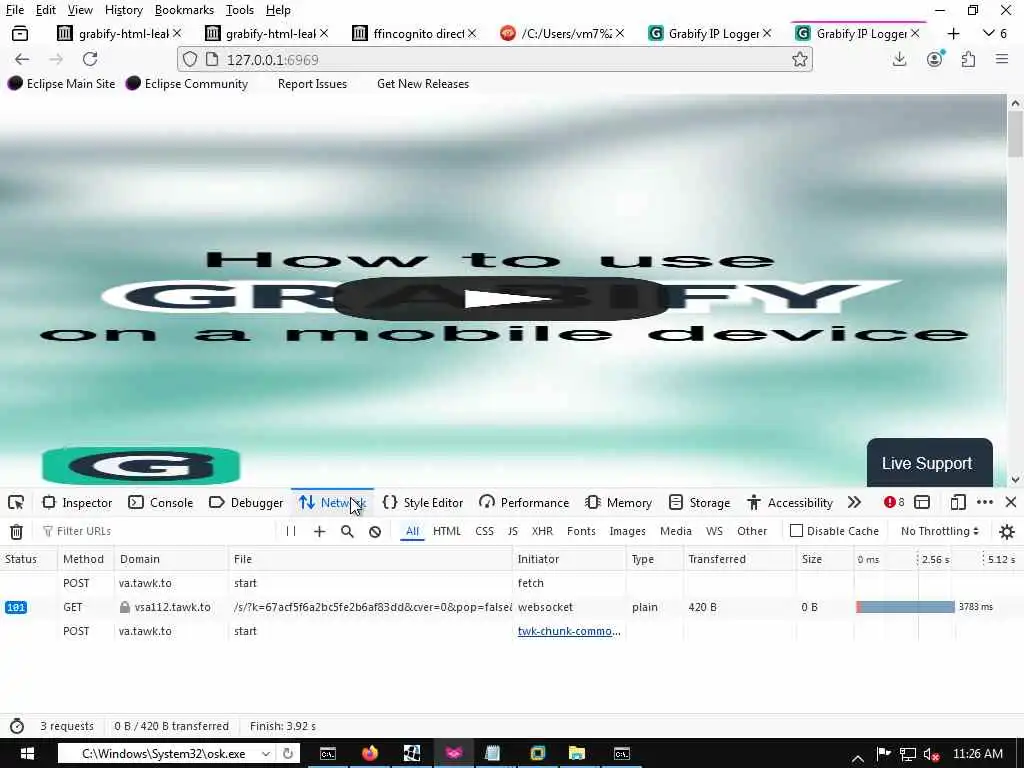
Task: Open Eclipse Main Site bookmark
Action: tap(61, 84)
